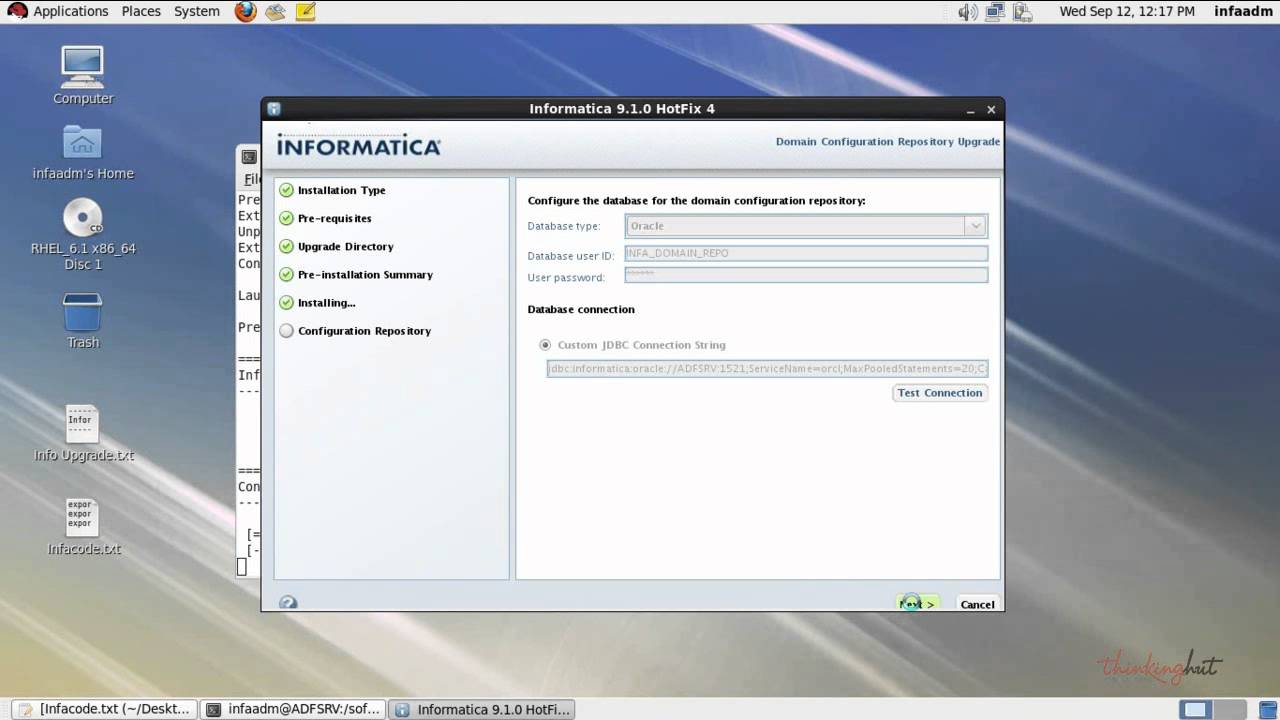This screenshot has height=720, width=1280.
Task: Open the Computer desktop icon
Action: [82, 66]
